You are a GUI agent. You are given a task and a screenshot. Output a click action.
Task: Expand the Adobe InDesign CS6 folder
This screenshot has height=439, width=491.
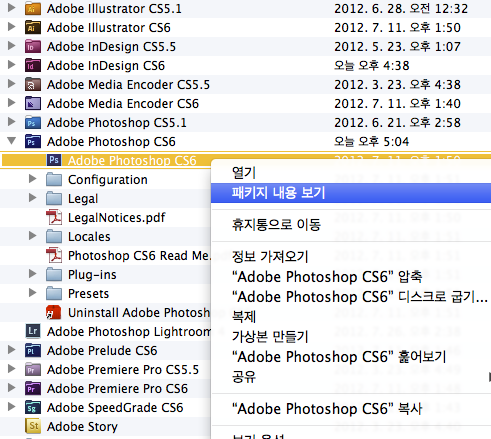click(x=11, y=64)
